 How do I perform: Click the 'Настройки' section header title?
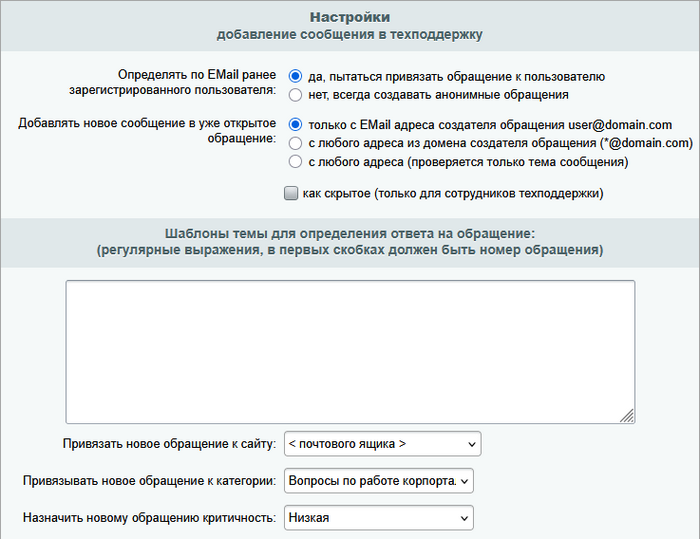349,17
